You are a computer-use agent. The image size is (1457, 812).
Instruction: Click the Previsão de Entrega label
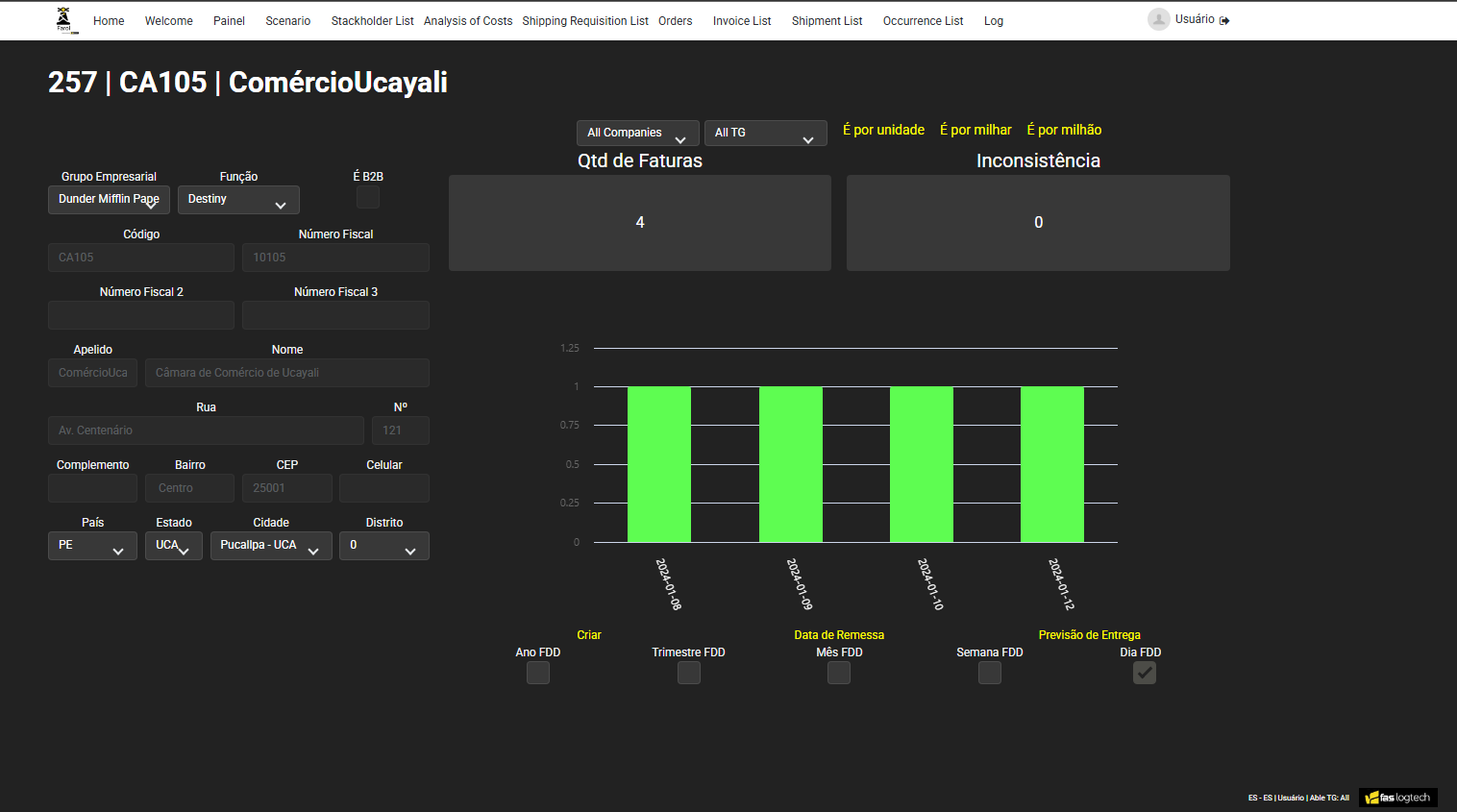click(x=1089, y=634)
